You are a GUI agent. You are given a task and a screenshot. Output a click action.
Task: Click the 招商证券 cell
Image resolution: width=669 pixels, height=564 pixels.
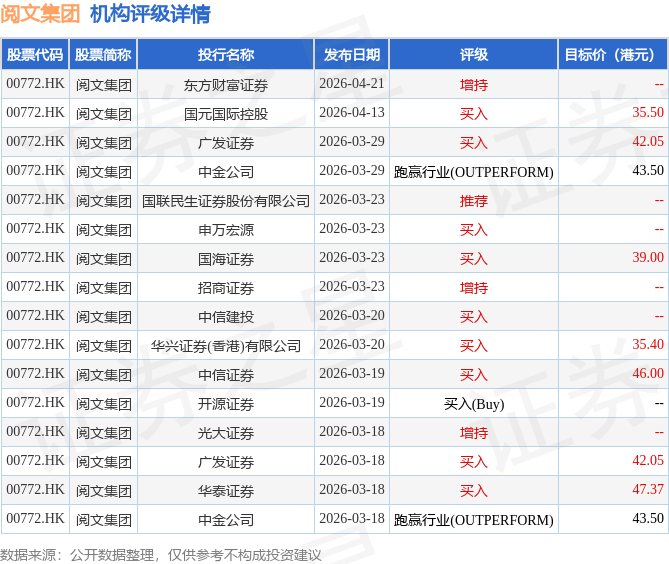[226, 288]
